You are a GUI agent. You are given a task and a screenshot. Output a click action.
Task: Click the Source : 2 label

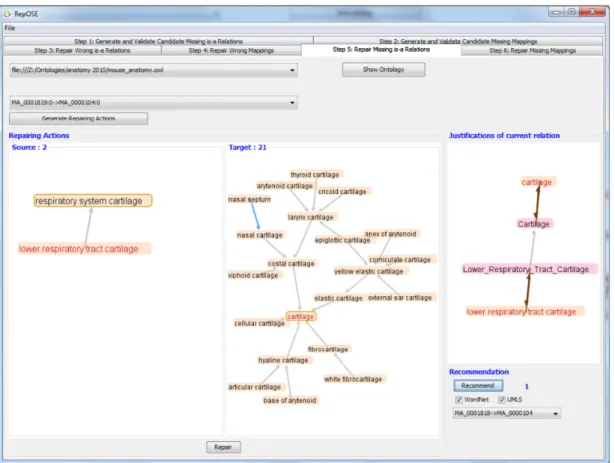pos(29,148)
